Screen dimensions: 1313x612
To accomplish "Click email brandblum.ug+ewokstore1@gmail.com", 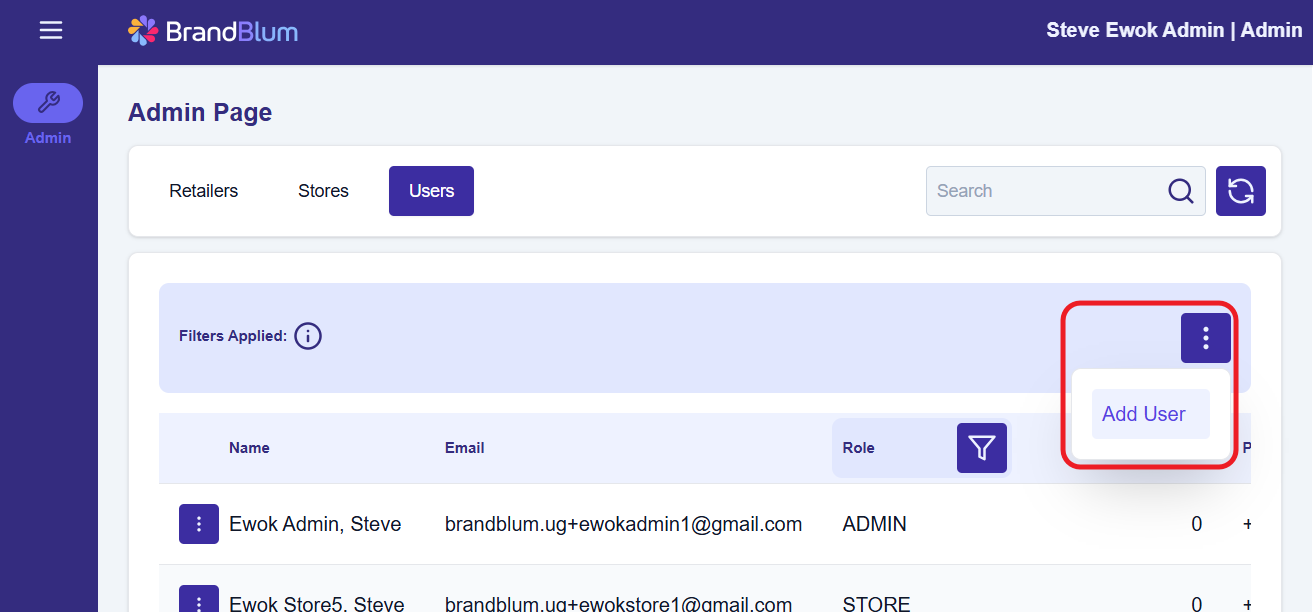I will point(619,604).
